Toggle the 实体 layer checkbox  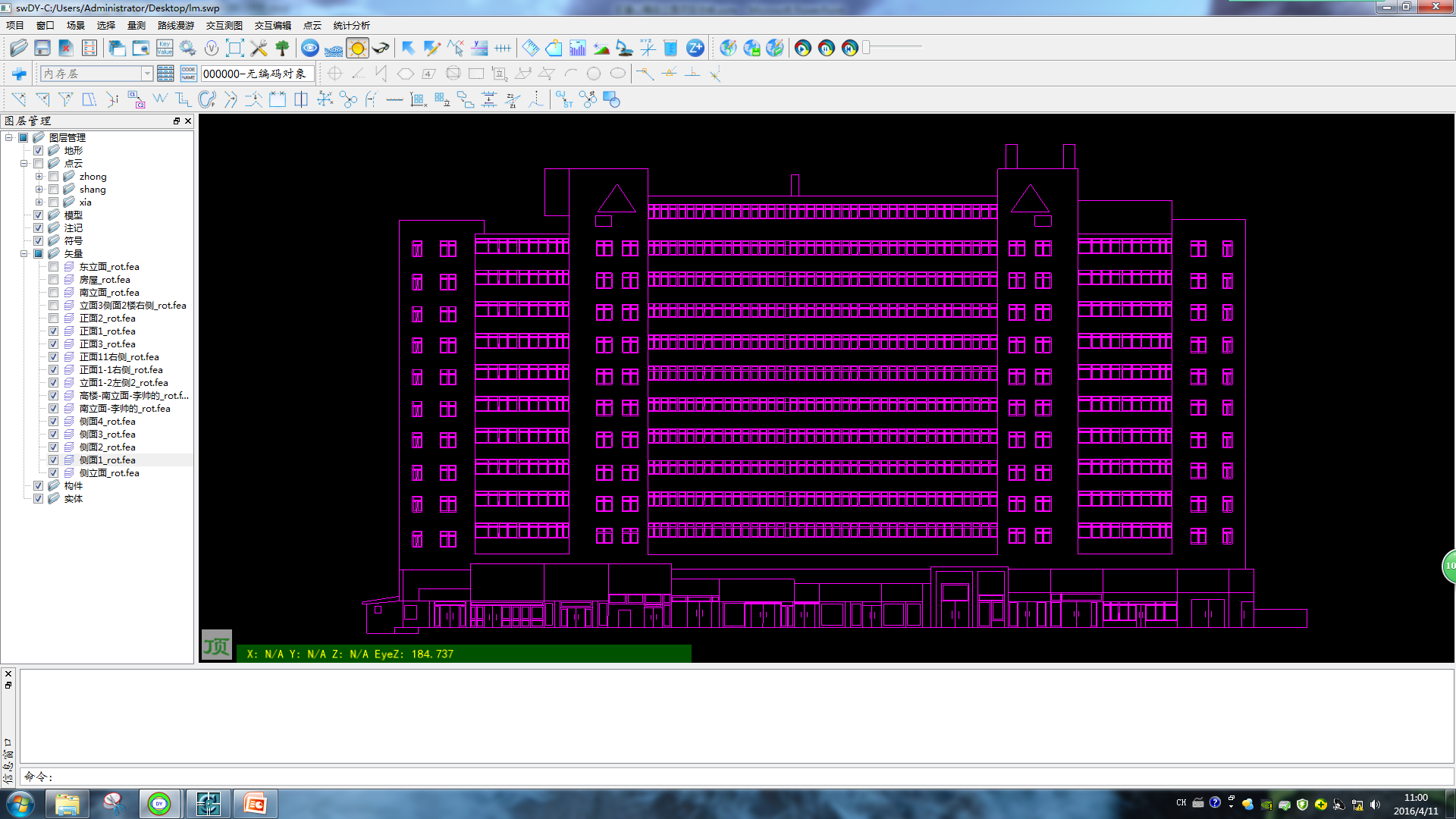click(39, 498)
